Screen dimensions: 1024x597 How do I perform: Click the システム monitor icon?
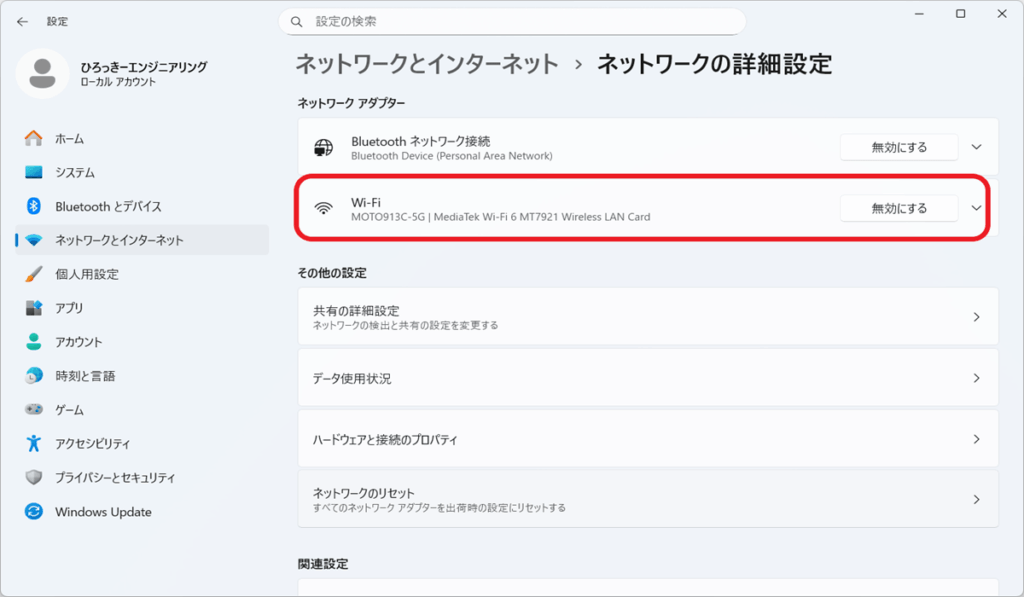click(x=33, y=172)
